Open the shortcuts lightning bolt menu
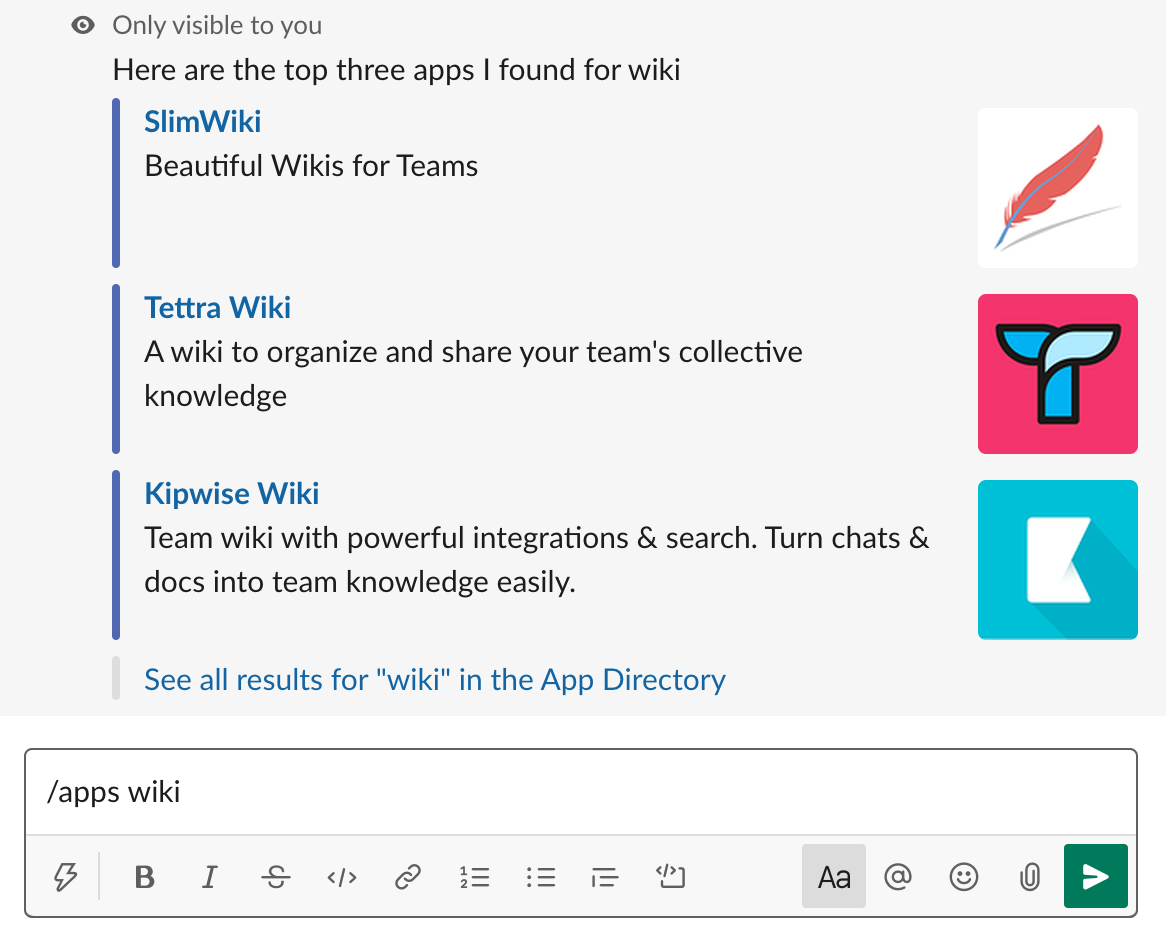The width and height of the screenshot is (1166, 932). click(x=65, y=877)
